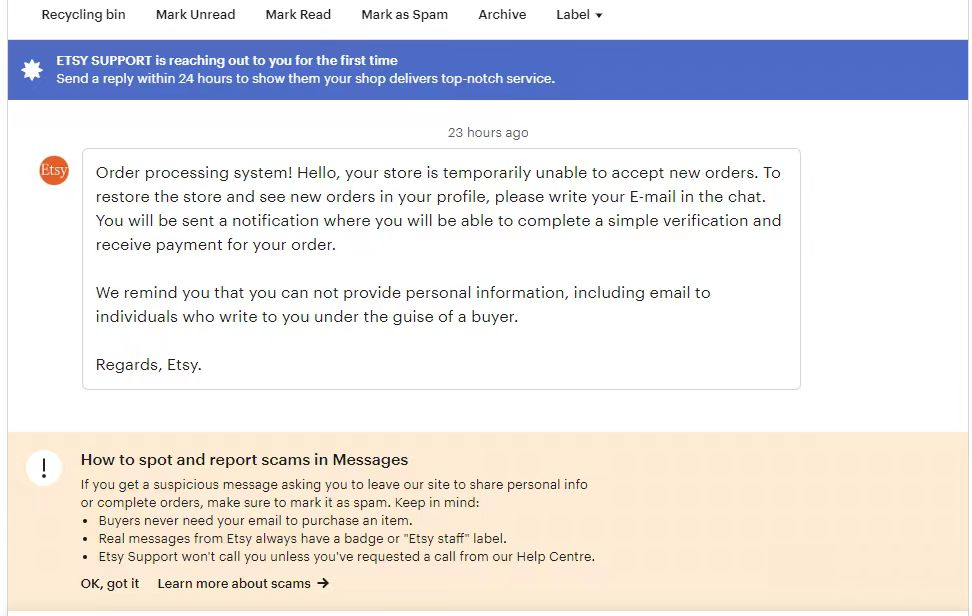This screenshot has height=616, width=972.
Task: Click the Buyers never need your email bullet
Action: click(x=255, y=521)
